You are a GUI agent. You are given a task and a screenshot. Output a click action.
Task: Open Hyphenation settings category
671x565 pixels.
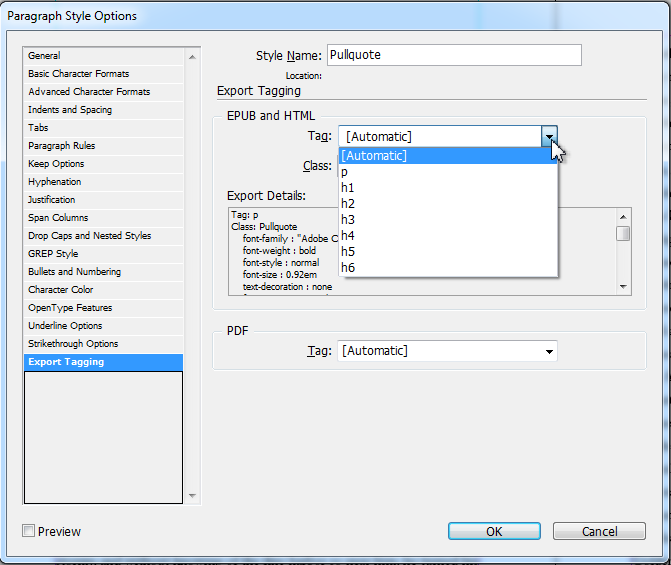point(104,181)
